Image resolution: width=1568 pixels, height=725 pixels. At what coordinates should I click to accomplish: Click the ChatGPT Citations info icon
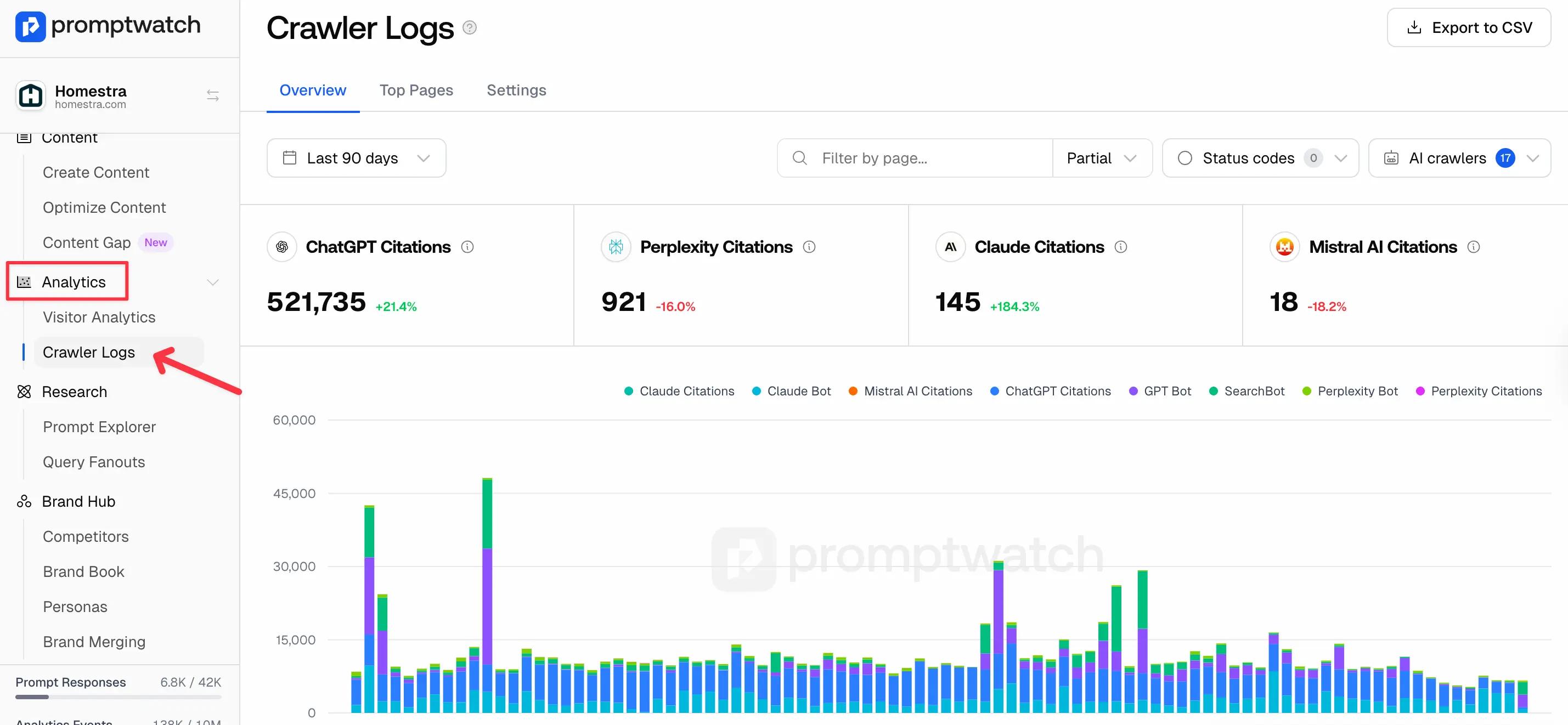pos(467,247)
